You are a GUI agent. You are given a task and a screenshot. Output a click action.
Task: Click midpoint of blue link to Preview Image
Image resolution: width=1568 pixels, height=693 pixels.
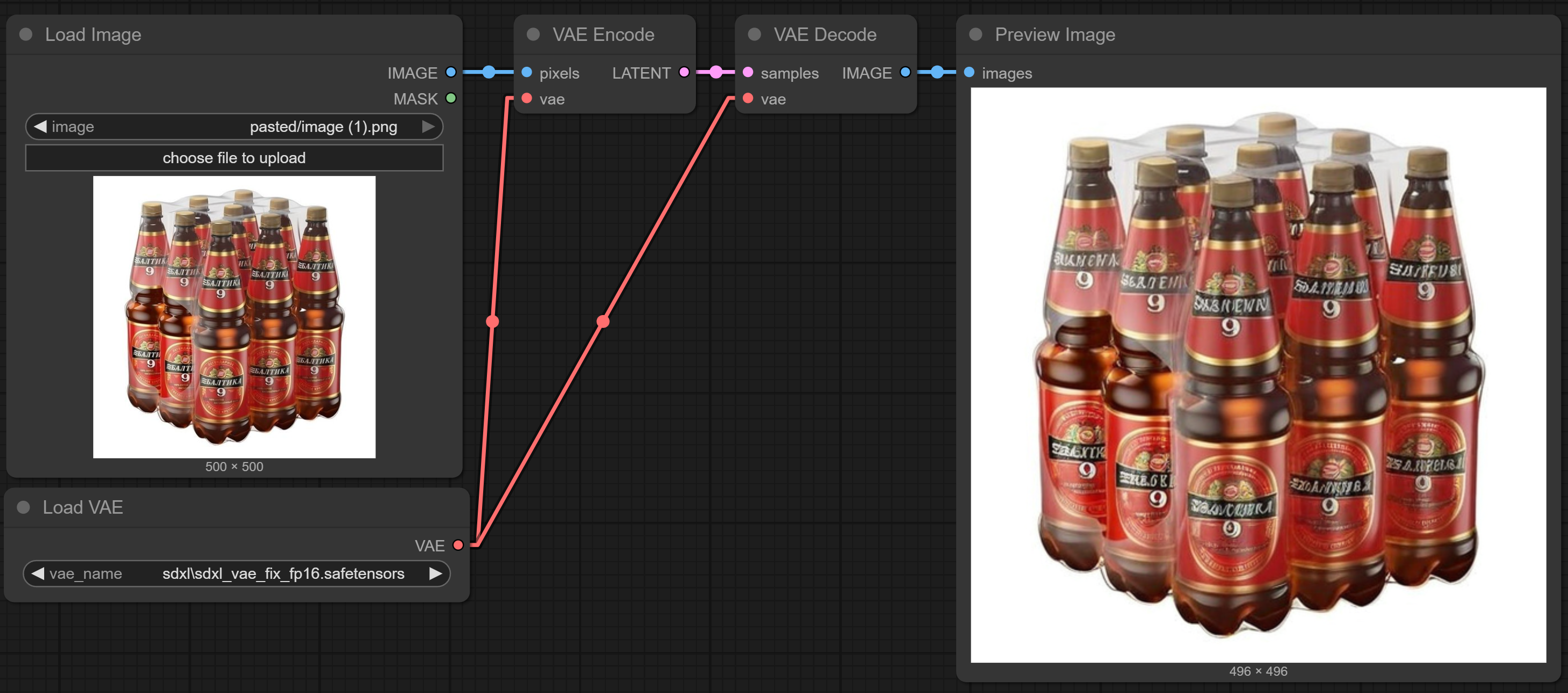point(937,72)
